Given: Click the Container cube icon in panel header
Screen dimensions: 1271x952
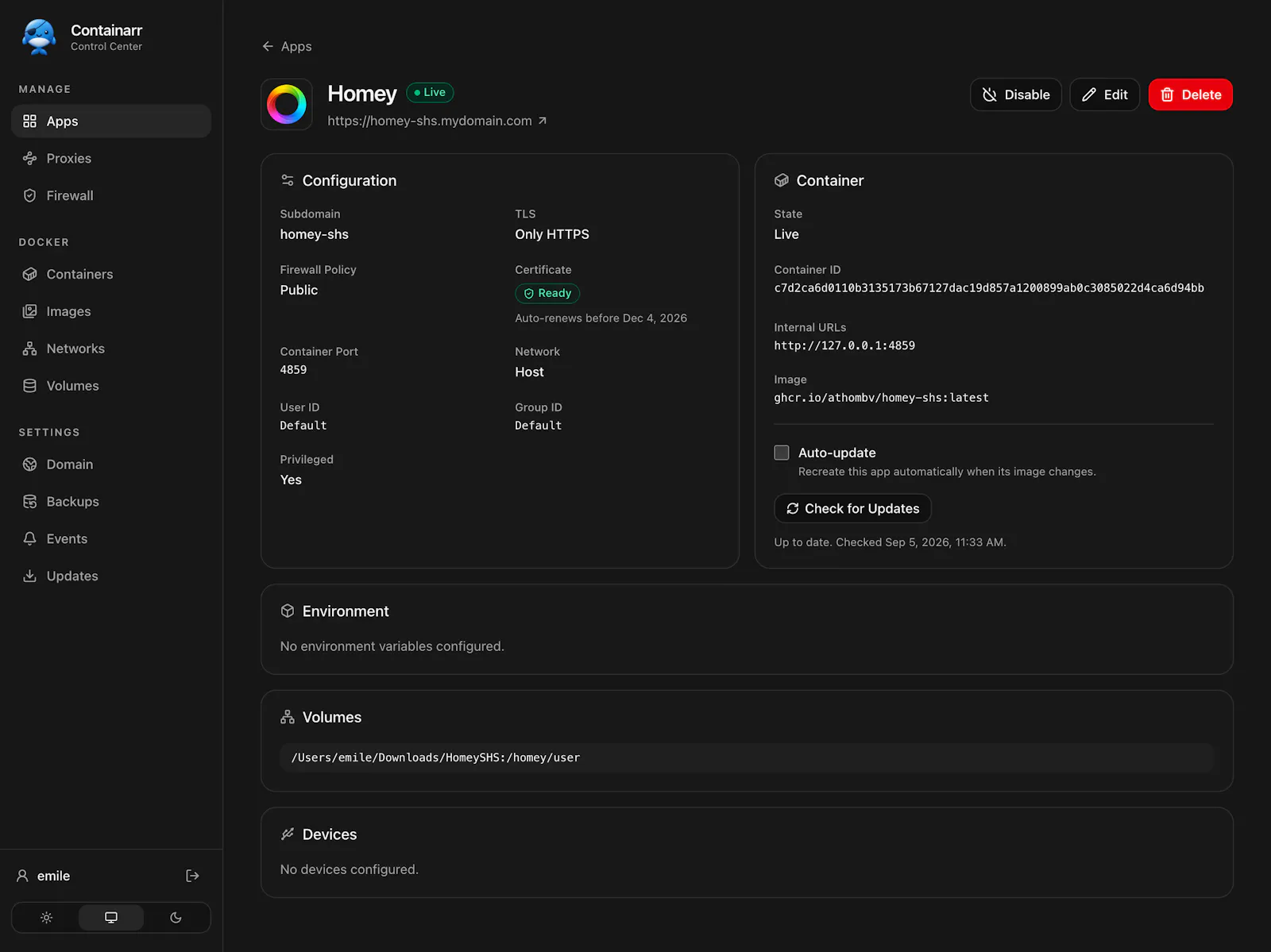Looking at the screenshot, I should pos(782,180).
